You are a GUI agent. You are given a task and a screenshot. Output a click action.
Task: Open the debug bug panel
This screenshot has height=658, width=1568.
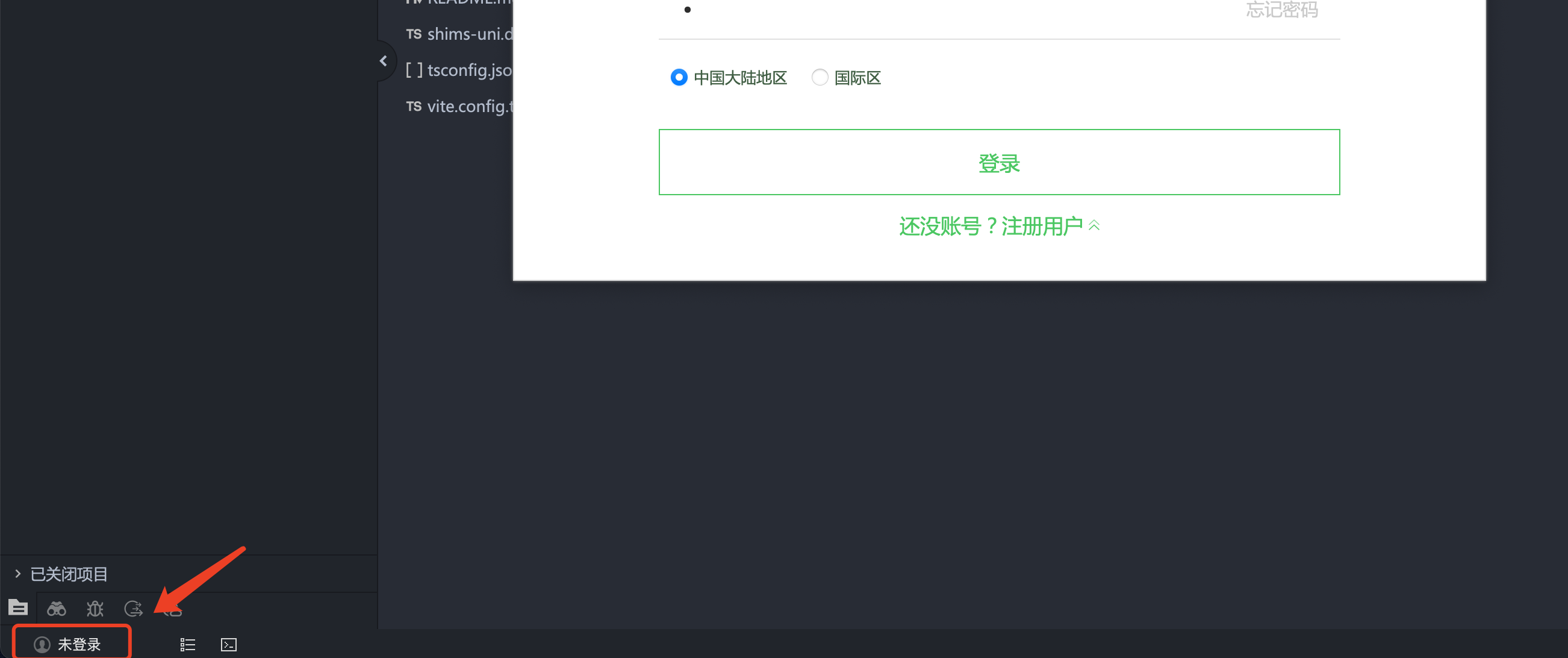point(95,608)
